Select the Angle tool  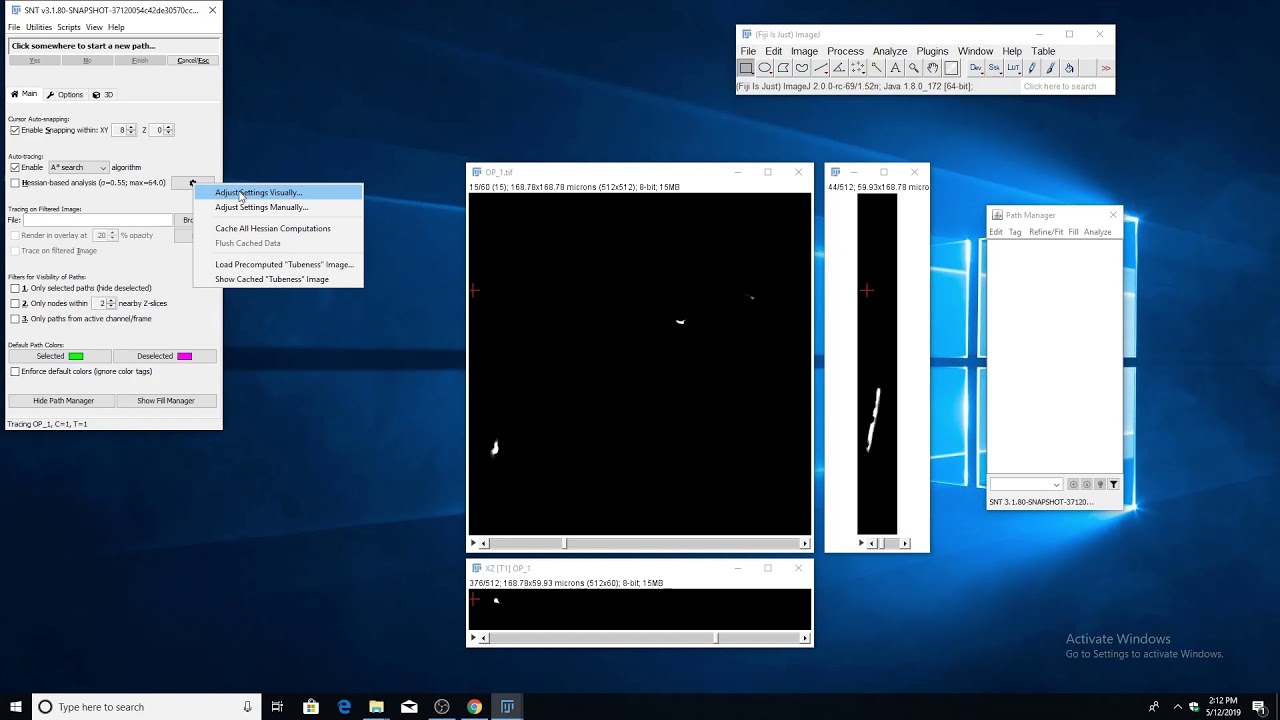(839, 68)
